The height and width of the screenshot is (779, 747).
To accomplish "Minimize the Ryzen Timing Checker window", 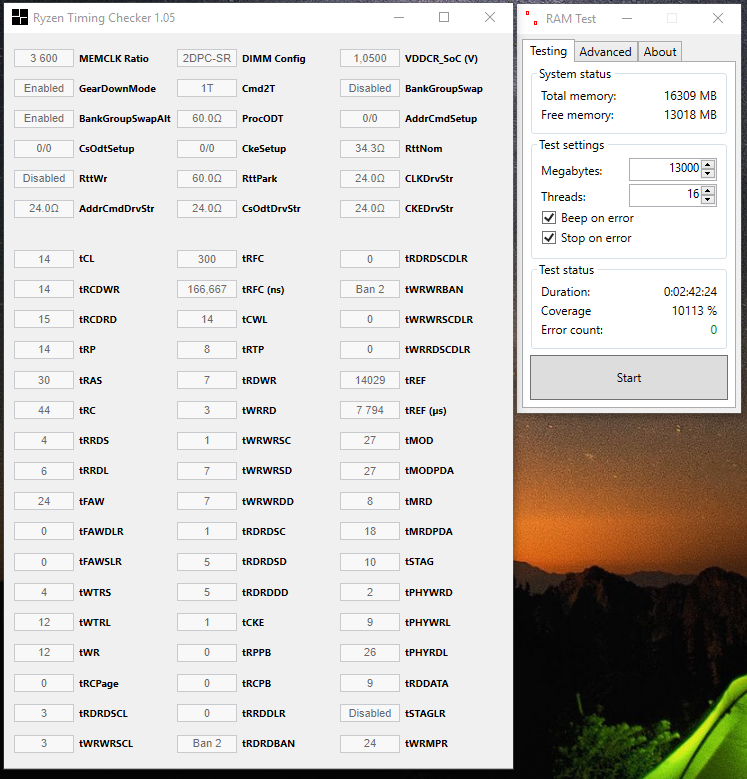I will 399,17.
